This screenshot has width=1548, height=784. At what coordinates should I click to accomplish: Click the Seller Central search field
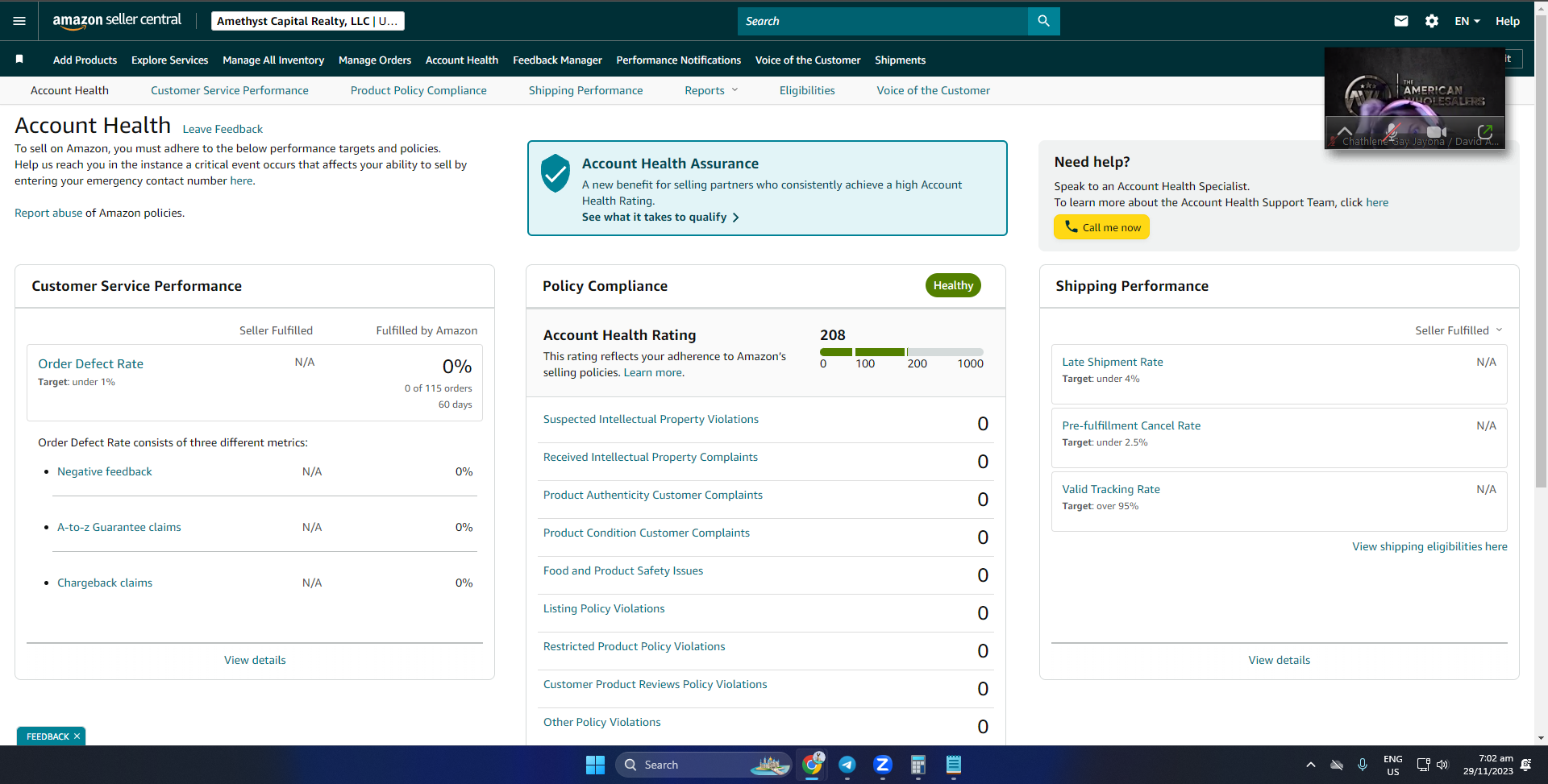pyautogui.click(x=883, y=21)
